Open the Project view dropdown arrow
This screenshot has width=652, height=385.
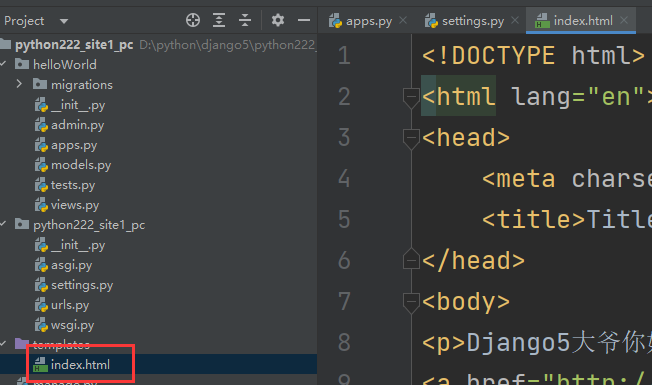(64, 21)
